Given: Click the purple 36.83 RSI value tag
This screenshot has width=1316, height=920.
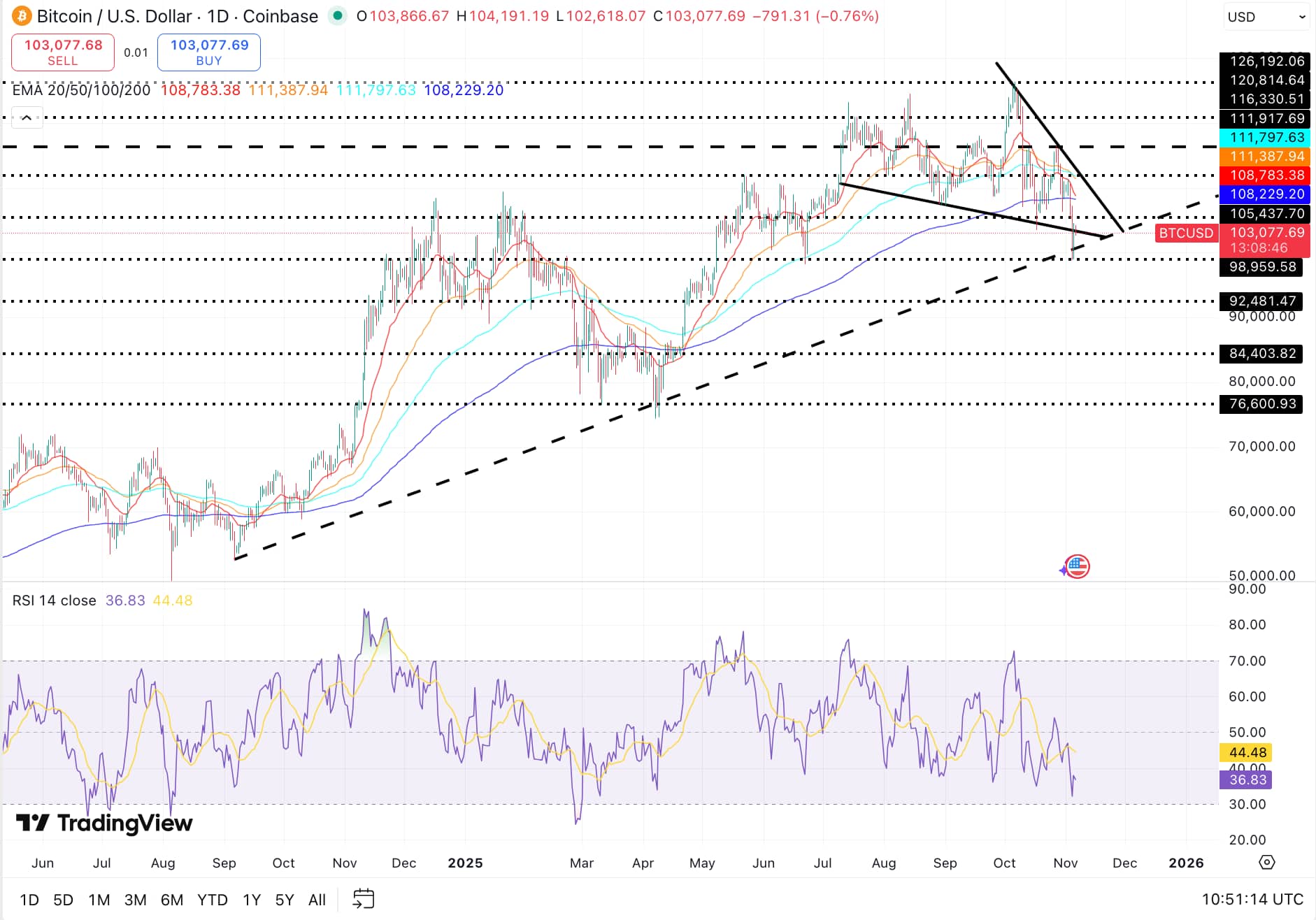Looking at the screenshot, I should [x=1247, y=779].
